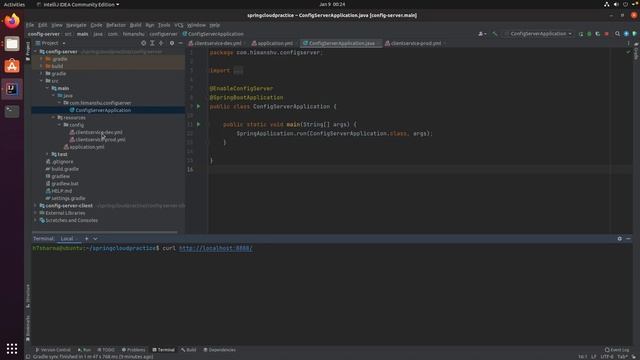The width and height of the screenshot is (640, 360).
Task: Click the Expand All icon in Project panel
Action: tap(152, 43)
